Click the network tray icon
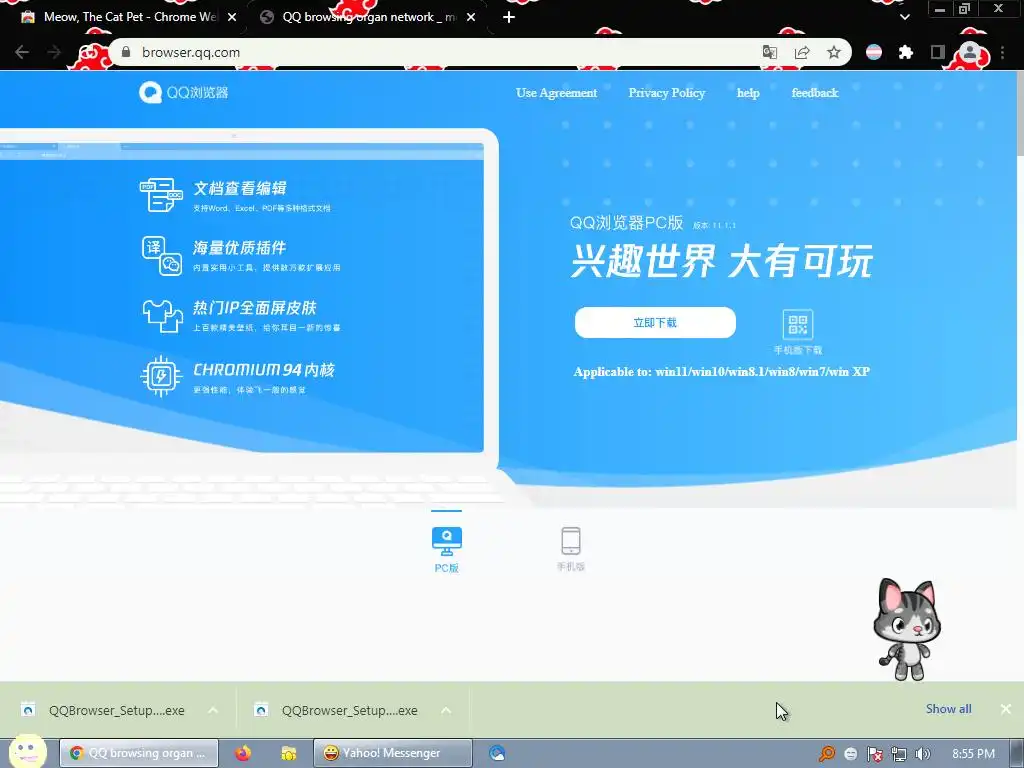1024x768 pixels. [899, 754]
